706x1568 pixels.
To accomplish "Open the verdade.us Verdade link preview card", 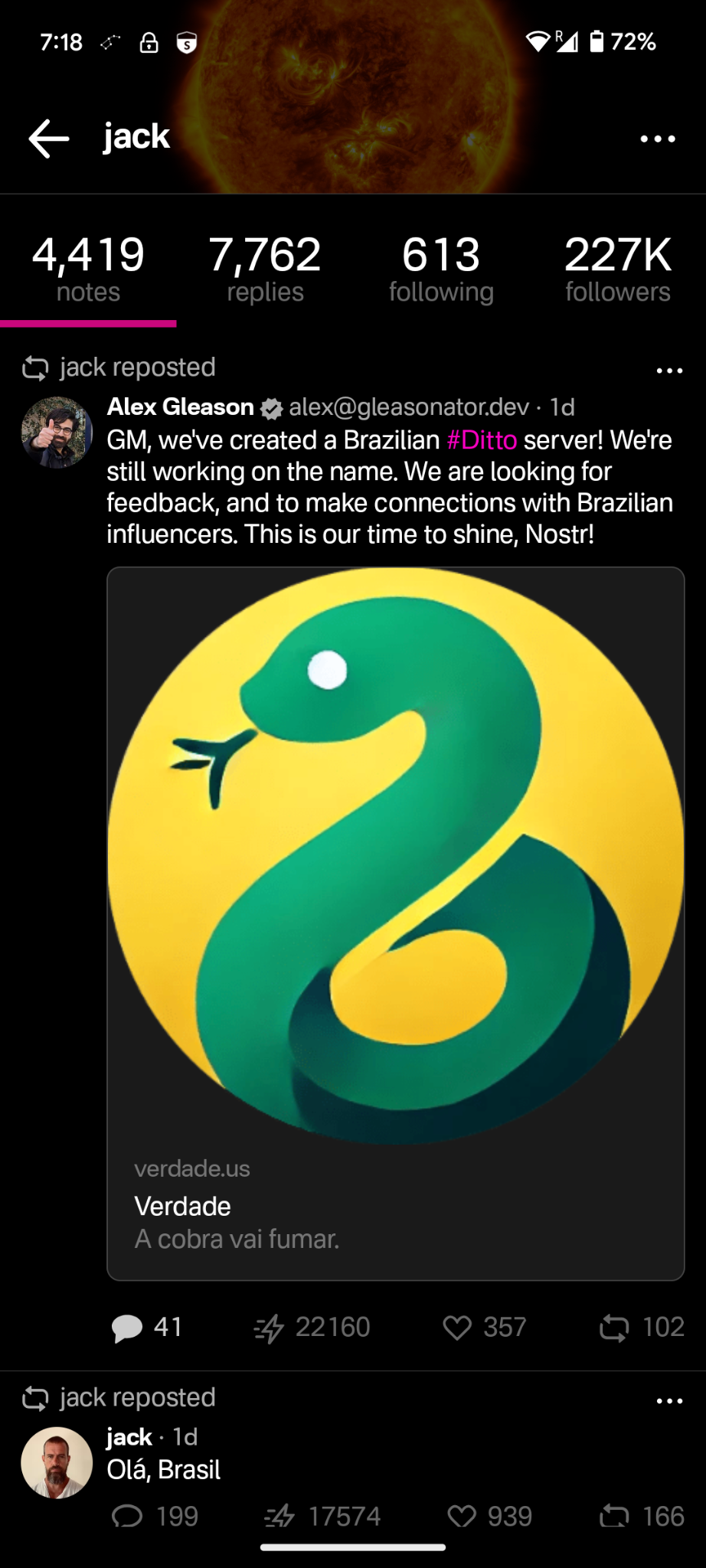I will click(x=396, y=923).
